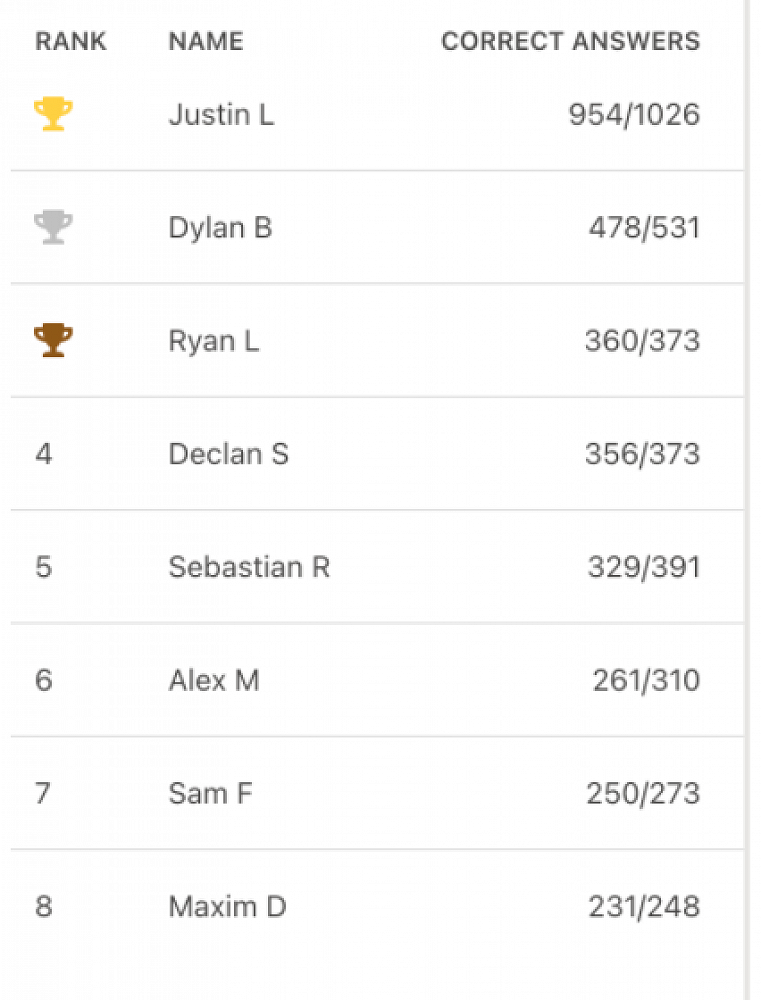
Task: Click the 478/531 score value
Action: coord(644,228)
